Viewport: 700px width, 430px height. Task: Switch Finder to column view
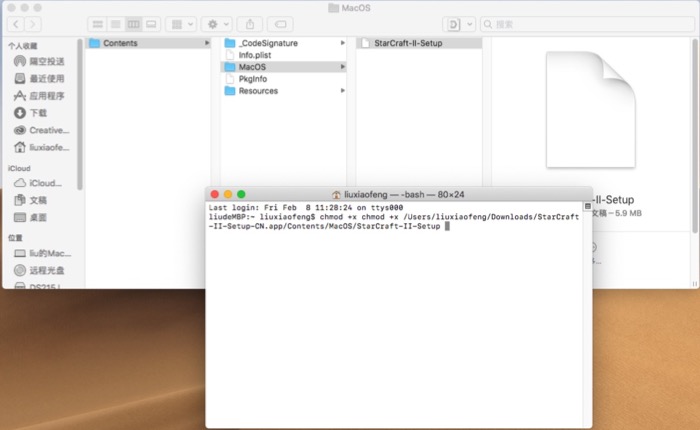pos(133,24)
